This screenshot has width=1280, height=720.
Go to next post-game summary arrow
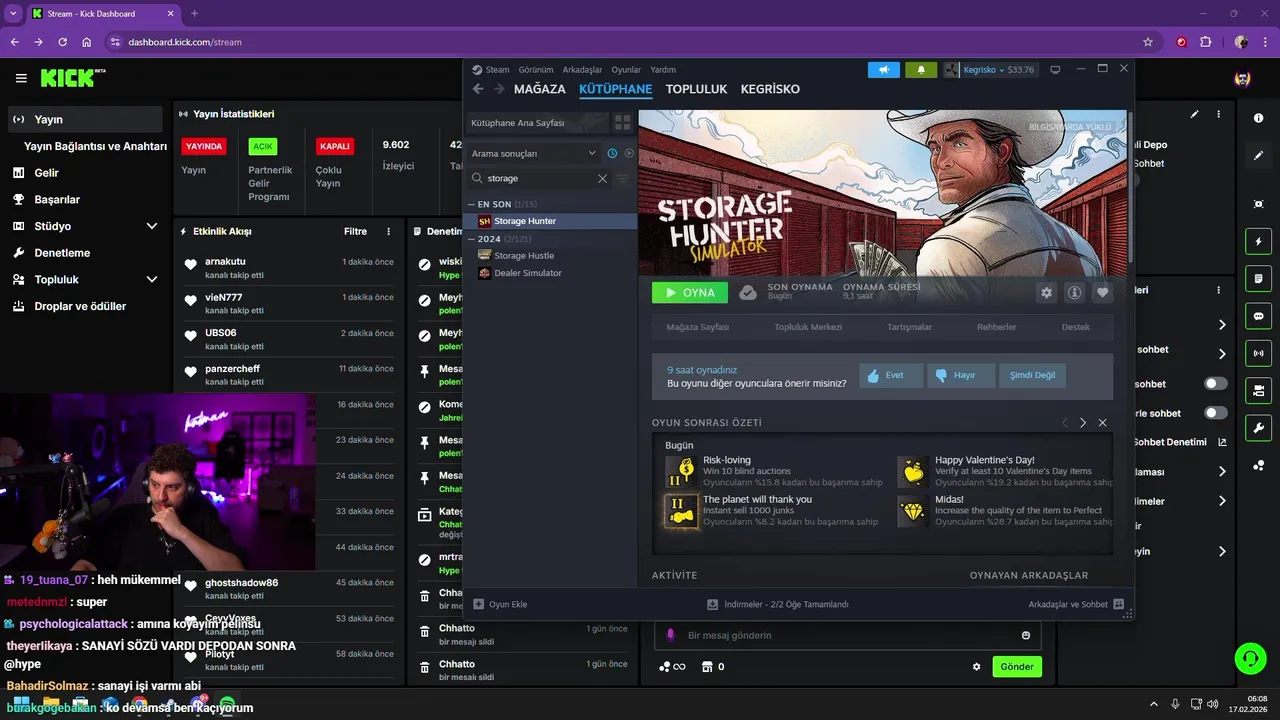point(1083,423)
